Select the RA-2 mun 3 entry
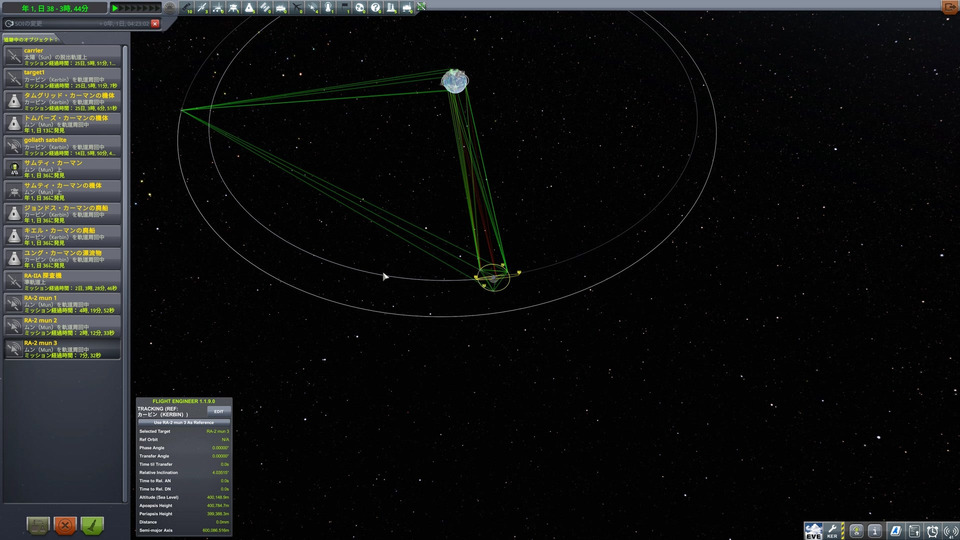Viewport: 960px width, 540px height. (x=62, y=349)
